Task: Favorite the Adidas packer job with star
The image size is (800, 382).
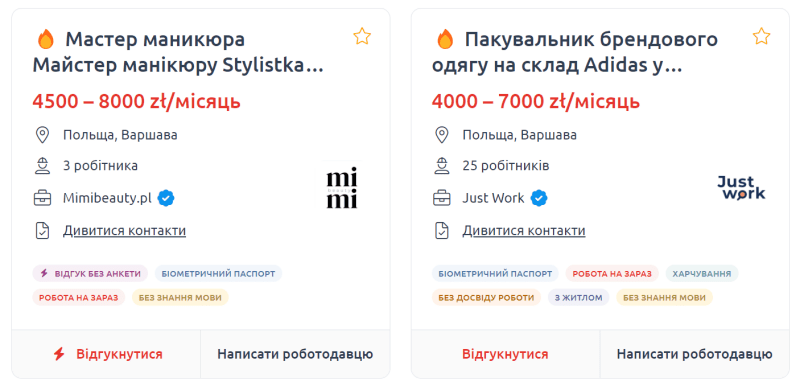Action: 761,37
